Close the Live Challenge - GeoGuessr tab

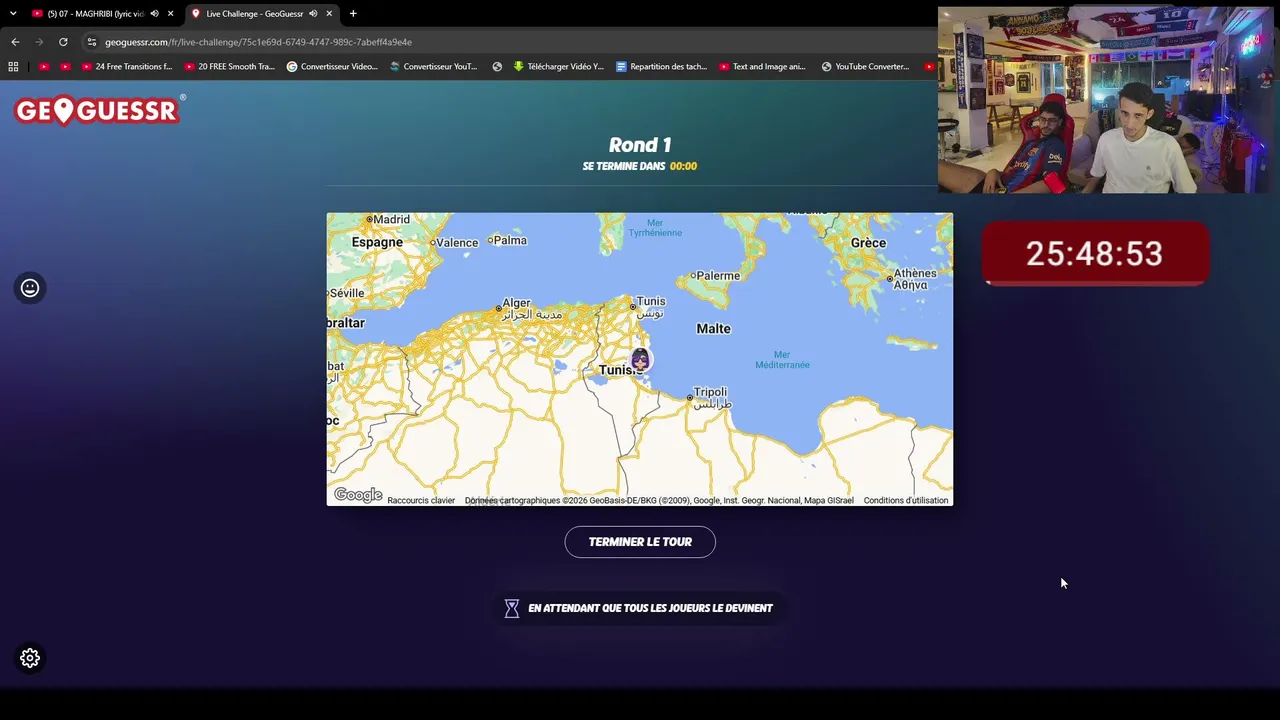pyautogui.click(x=329, y=14)
